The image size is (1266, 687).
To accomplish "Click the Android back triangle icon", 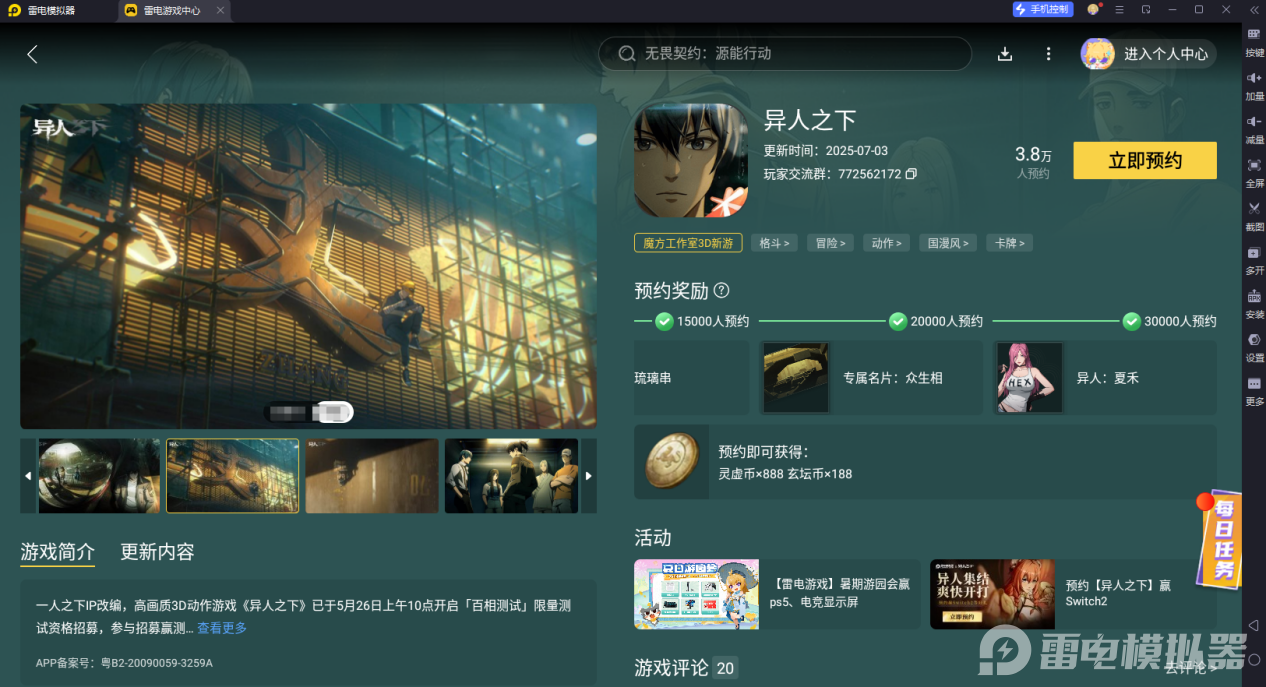I will 1254,625.
